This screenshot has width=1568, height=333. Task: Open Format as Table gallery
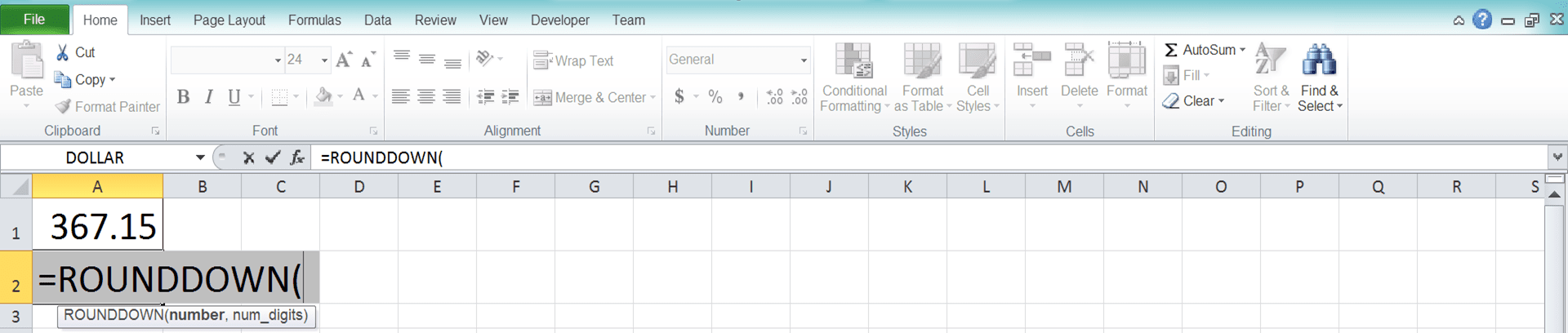pyautogui.click(x=923, y=78)
